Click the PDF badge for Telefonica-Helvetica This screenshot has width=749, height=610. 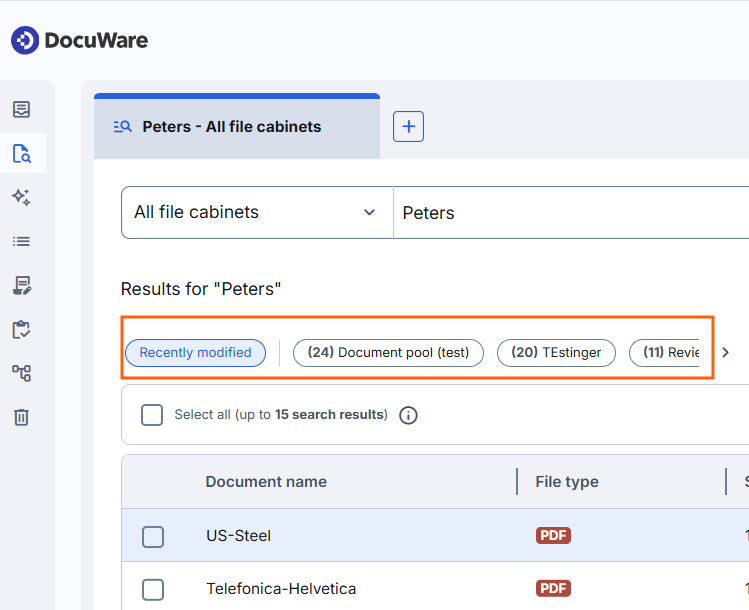pyautogui.click(x=553, y=588)
